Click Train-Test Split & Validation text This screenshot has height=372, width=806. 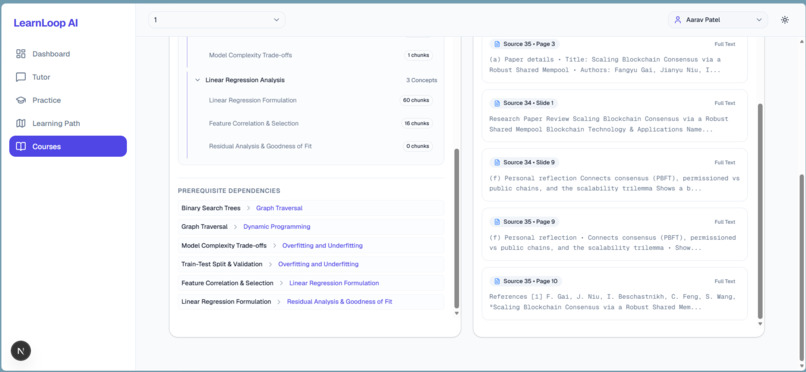(x=222, y=264)
